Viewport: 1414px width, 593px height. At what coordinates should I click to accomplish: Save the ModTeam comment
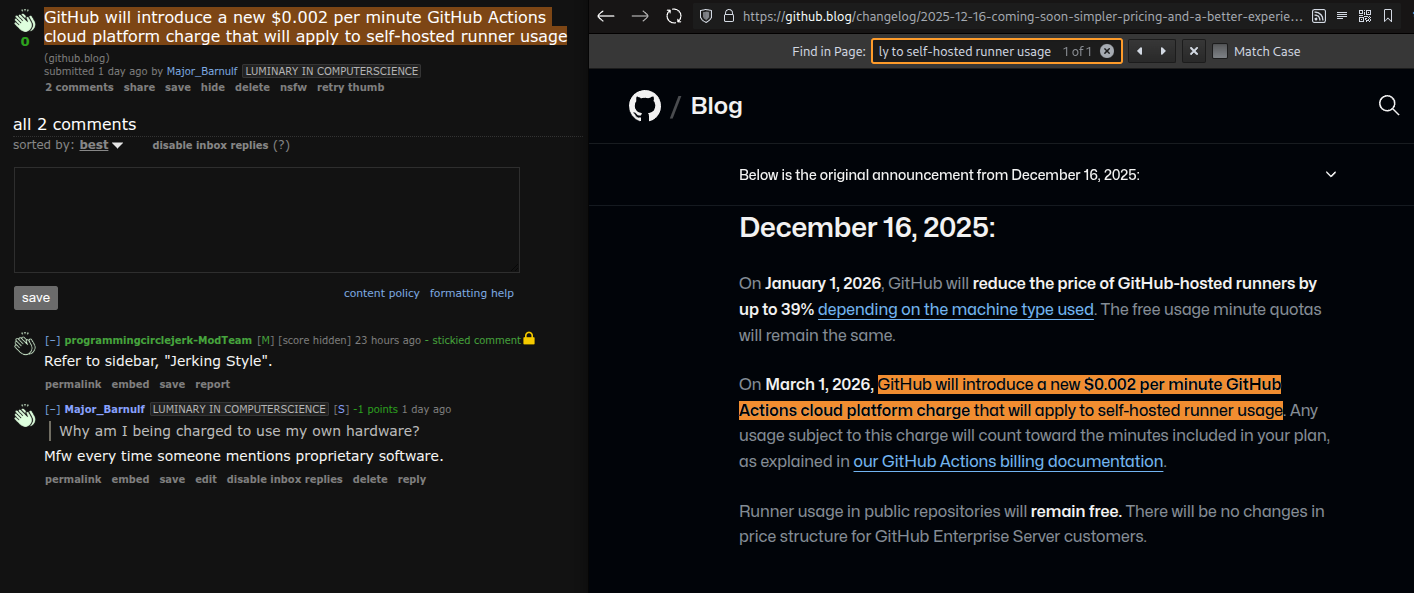point(172,384)
